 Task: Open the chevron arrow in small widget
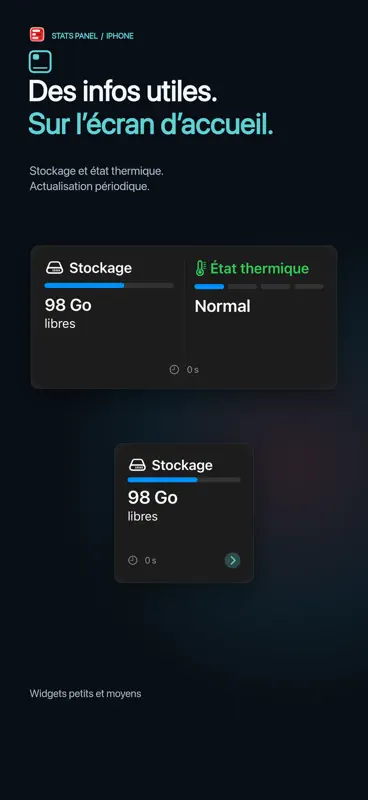[x=232, y=560]
